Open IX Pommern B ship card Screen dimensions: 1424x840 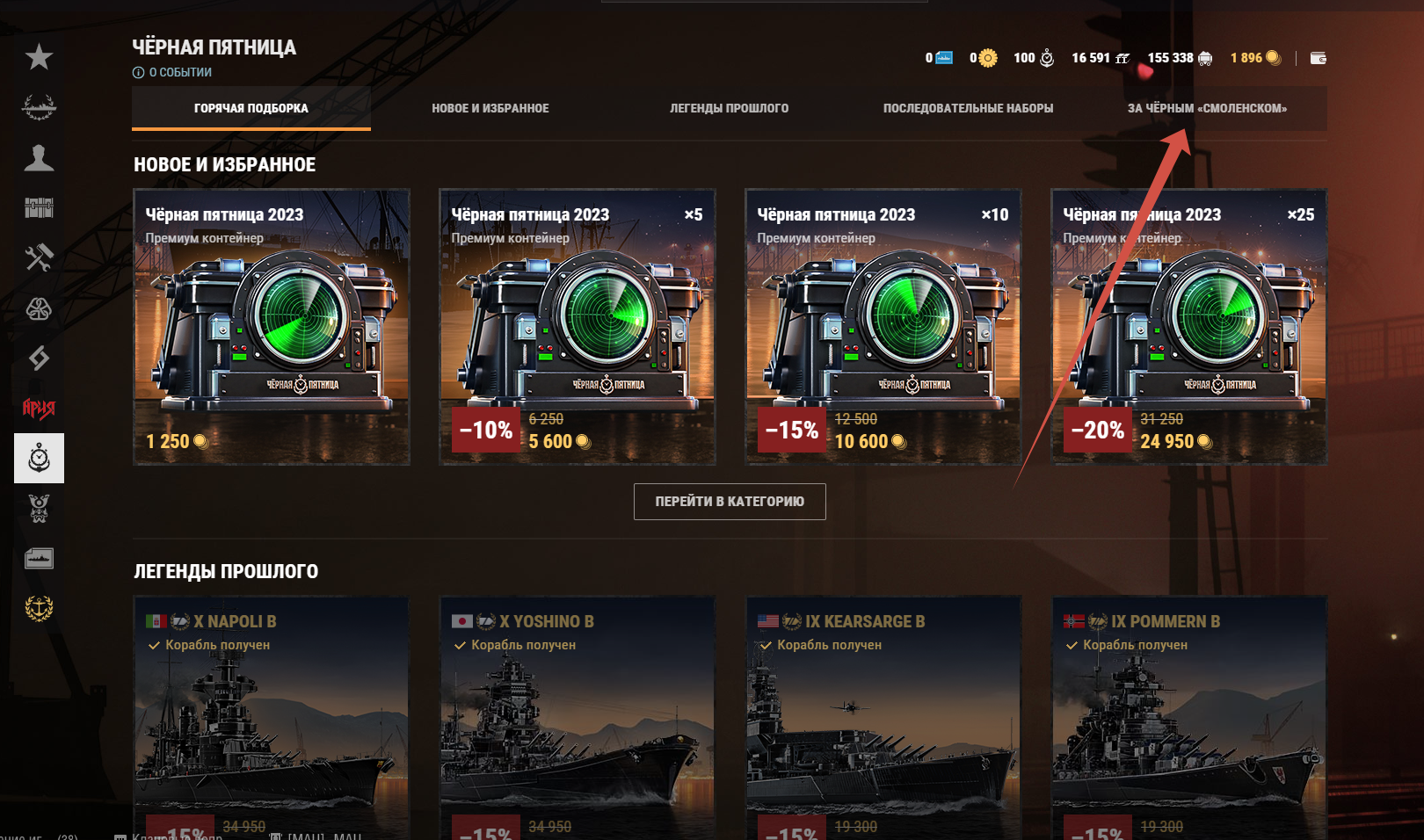click(x=1189, y=718)
